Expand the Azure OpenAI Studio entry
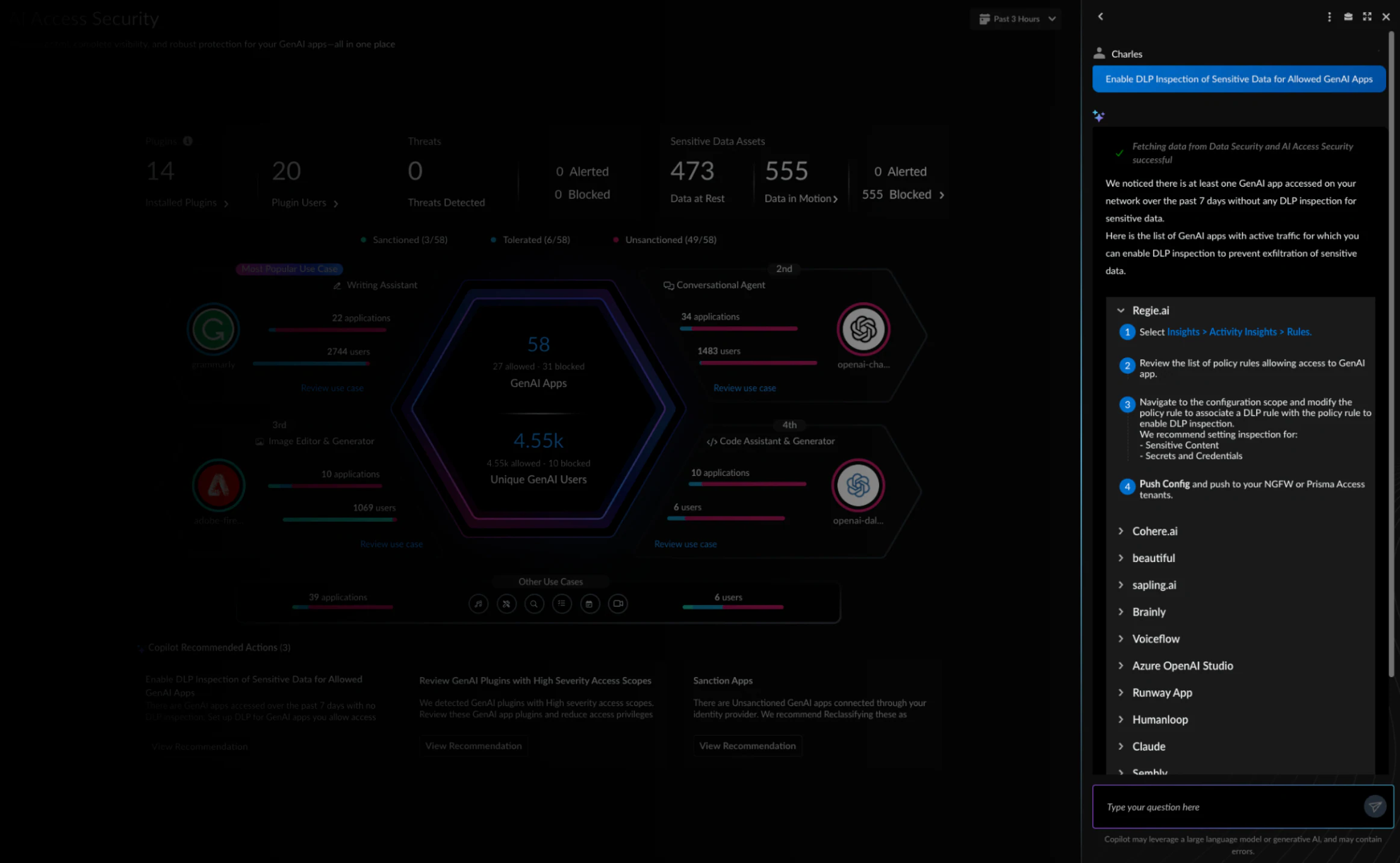 (x=1121, y=666)
